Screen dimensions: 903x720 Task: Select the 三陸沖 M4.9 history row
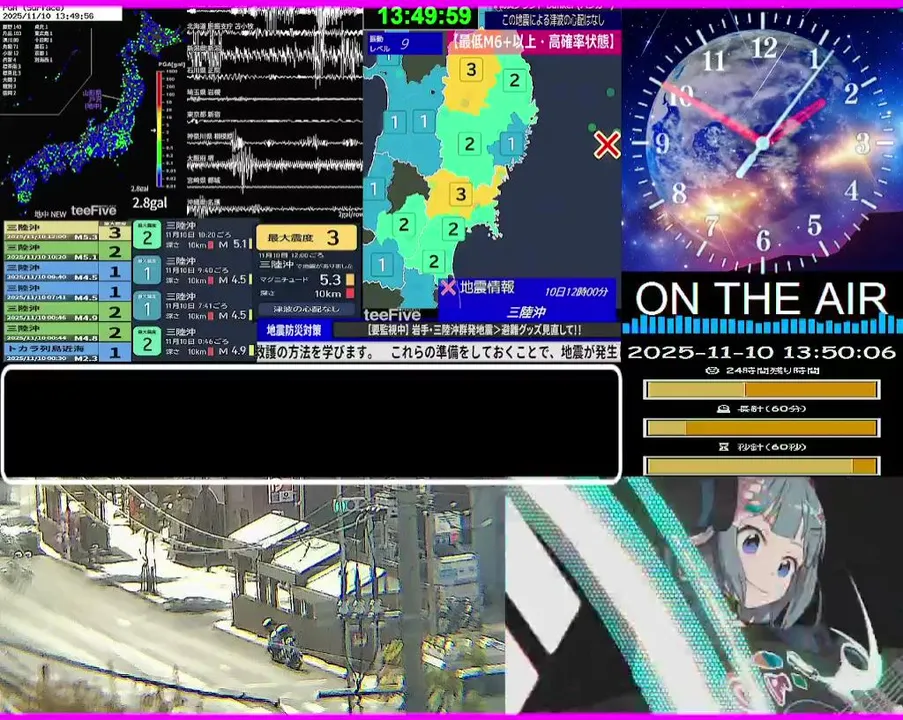67,312
